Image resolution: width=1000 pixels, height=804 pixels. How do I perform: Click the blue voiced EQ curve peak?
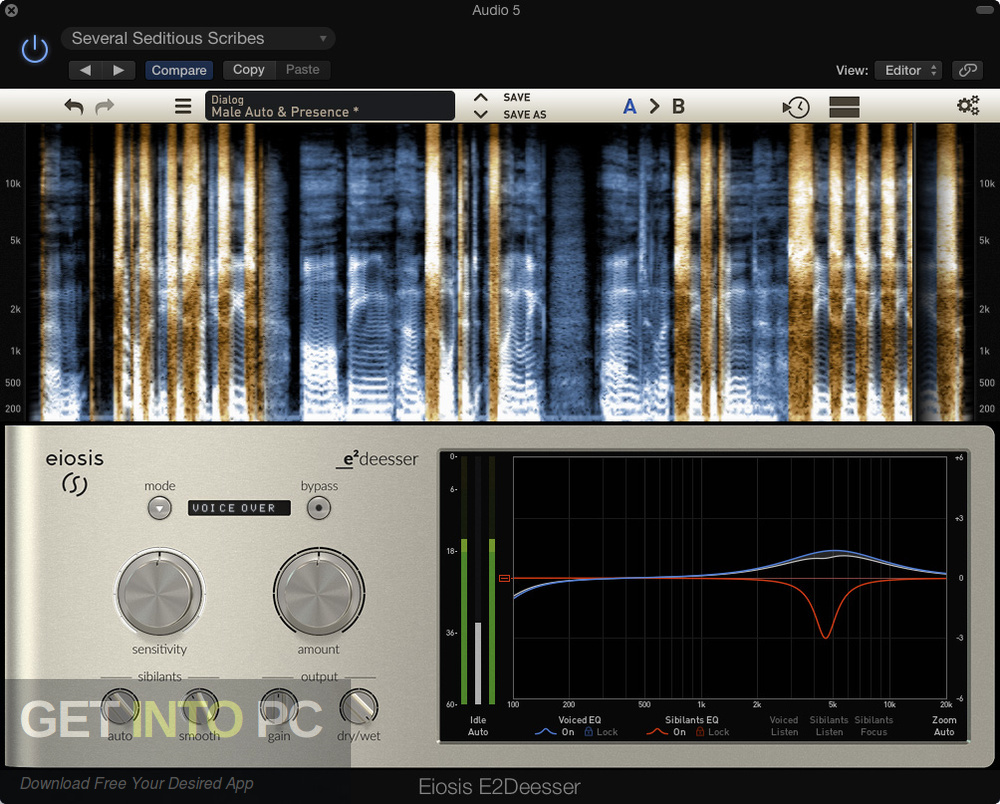pyautogui.click(x=834, y=551)
